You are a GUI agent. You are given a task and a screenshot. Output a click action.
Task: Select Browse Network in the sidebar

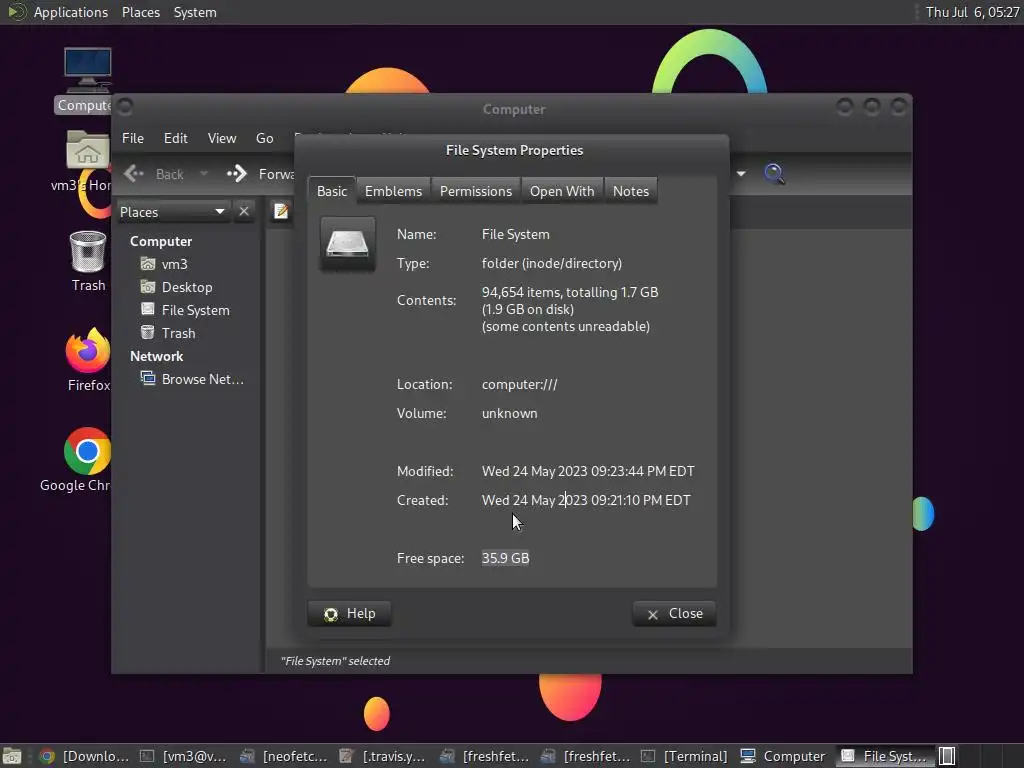click(202, 379)
